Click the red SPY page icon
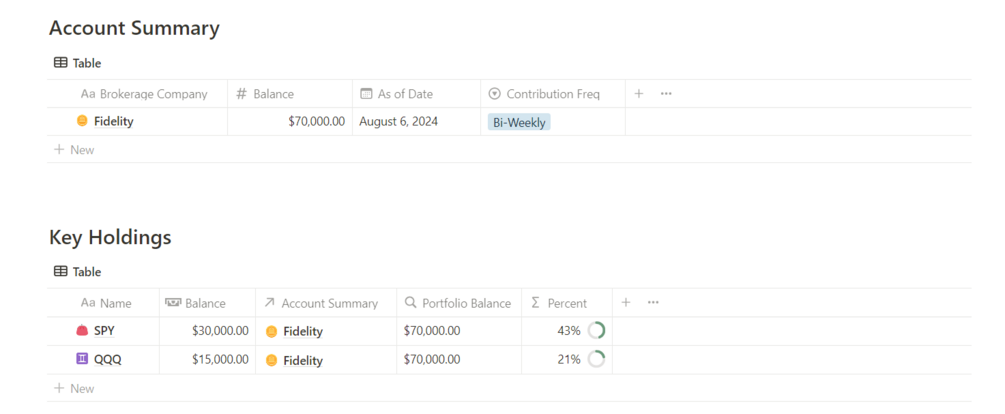 tap(82, 331)
